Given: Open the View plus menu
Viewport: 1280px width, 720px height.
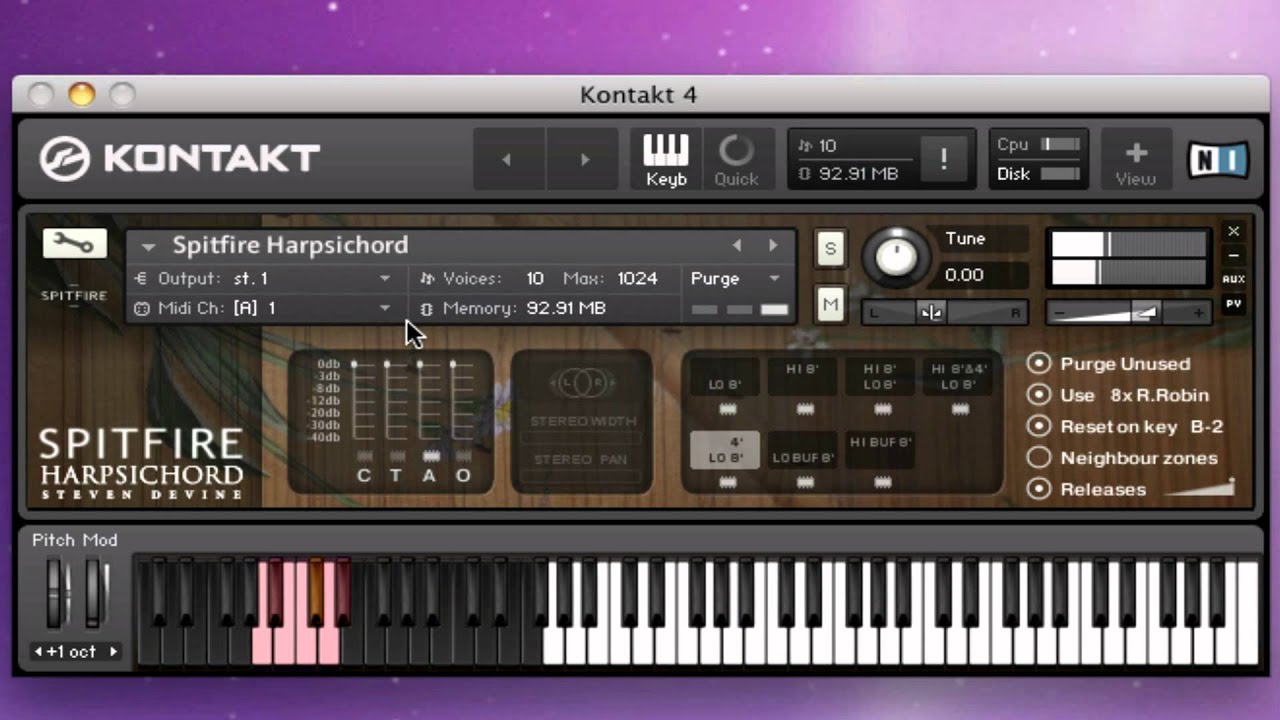Looking at the screenshot, I should (1136, 159).
